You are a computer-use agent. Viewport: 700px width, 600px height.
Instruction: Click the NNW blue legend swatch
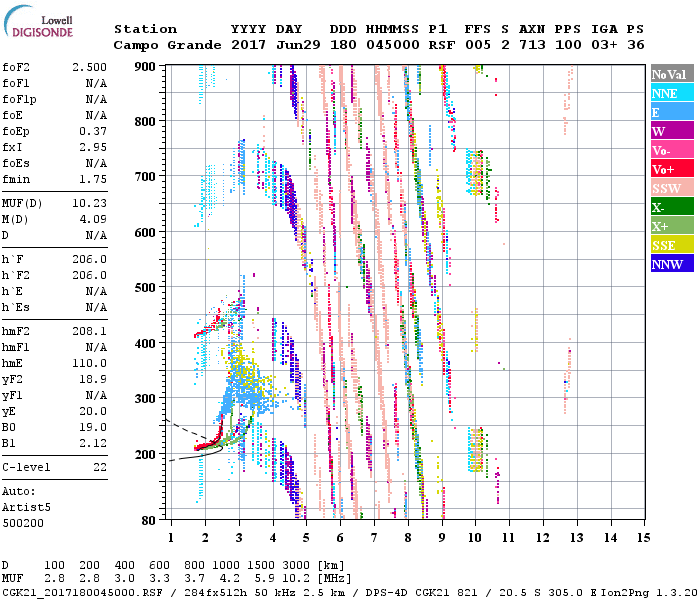pos(671,264)
